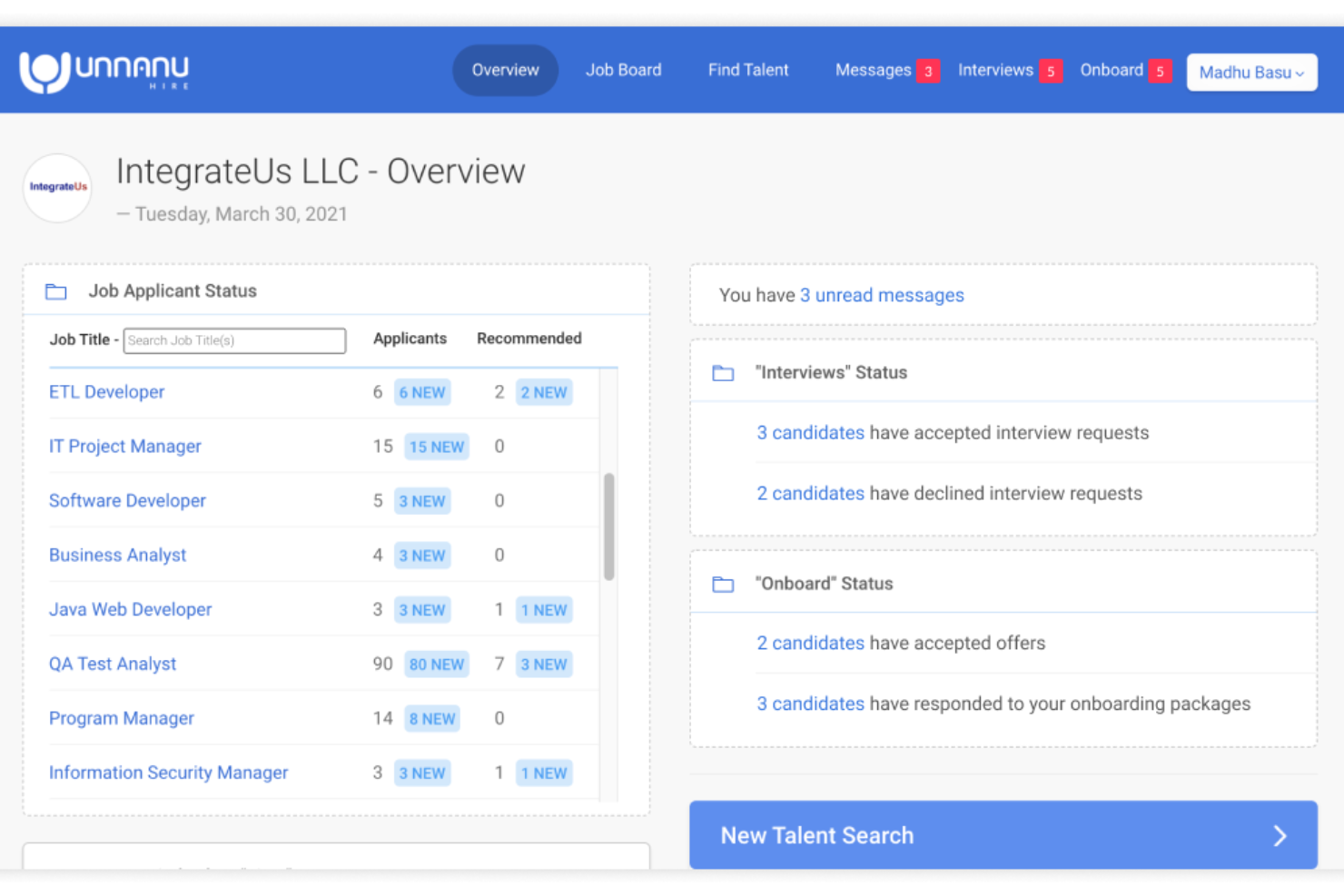This screenshot has width=1344, height=896.
Task: Click the IntegrateUs LLC - Overview heading
Action: [321, 172]
